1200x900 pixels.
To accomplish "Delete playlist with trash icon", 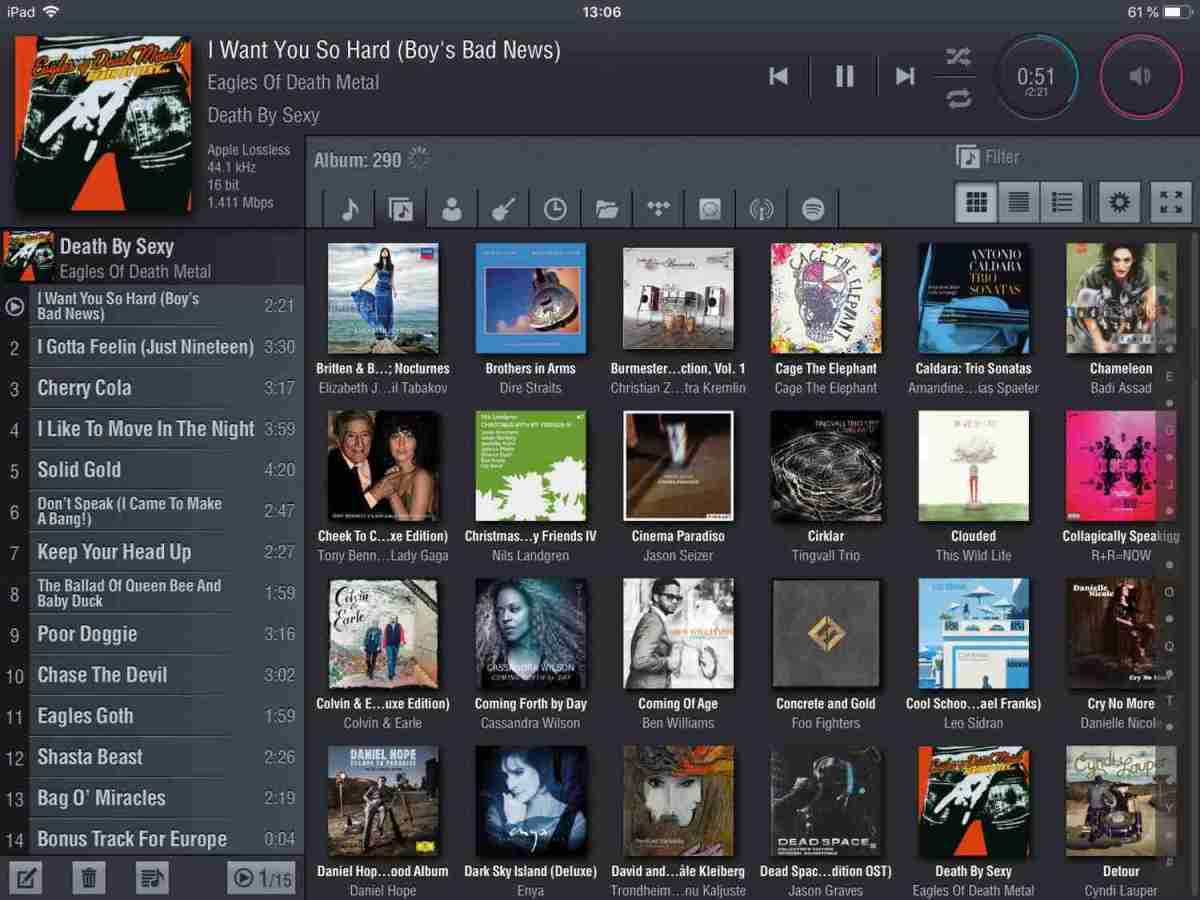I will click(89, 878).
